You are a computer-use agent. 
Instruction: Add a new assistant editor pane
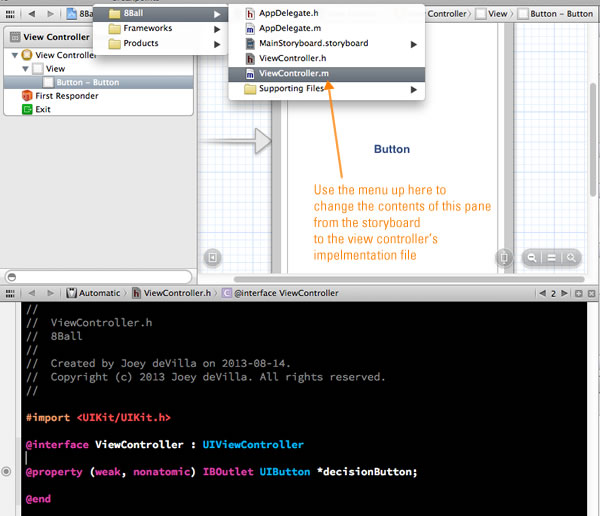pos(579,294)
